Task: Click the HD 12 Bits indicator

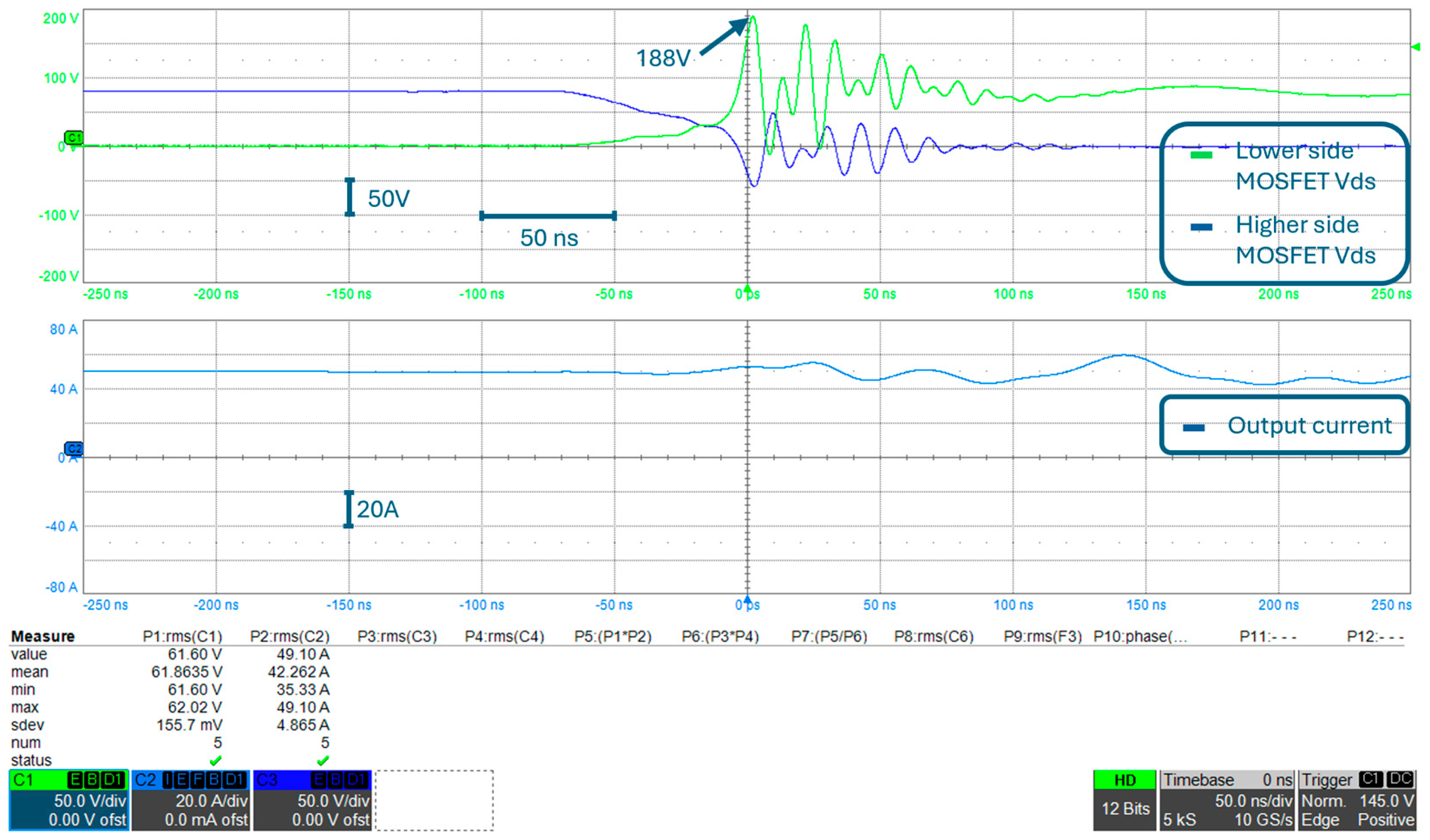Action: [1124, 800]
